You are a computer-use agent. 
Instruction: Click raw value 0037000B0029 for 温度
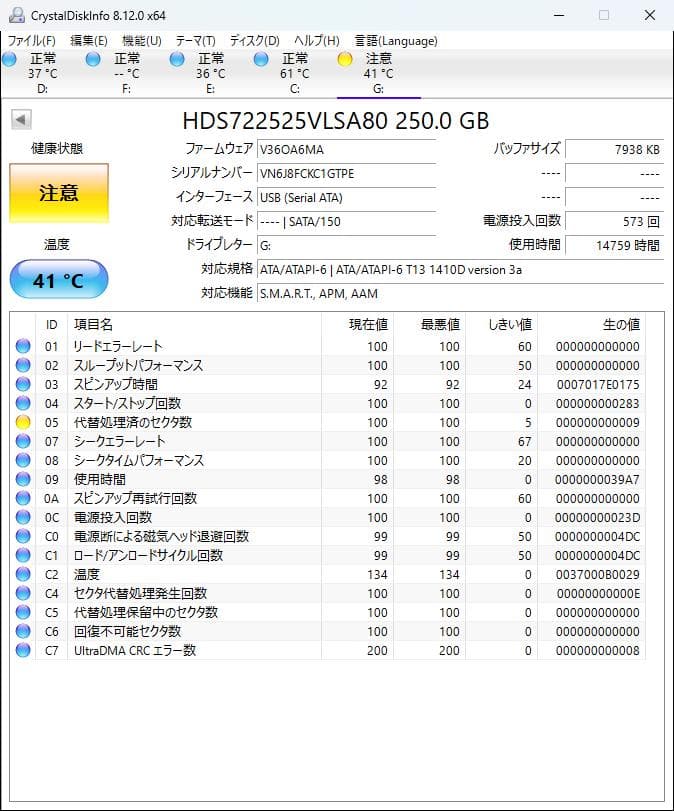pos(597,575)
